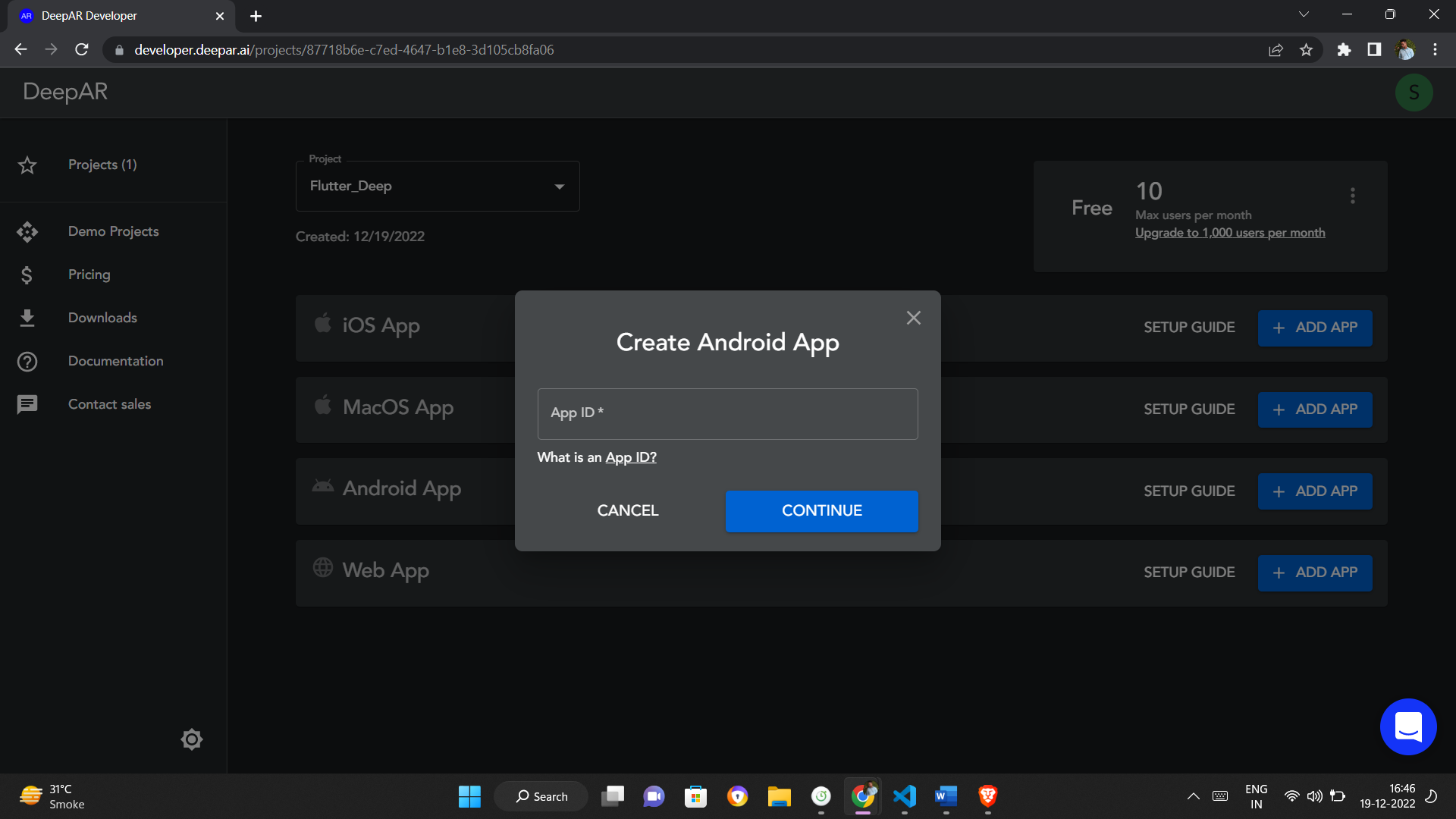Click the MacOS App apple icon
Screen dimensions: 1456x819
(x=323, y=405)
